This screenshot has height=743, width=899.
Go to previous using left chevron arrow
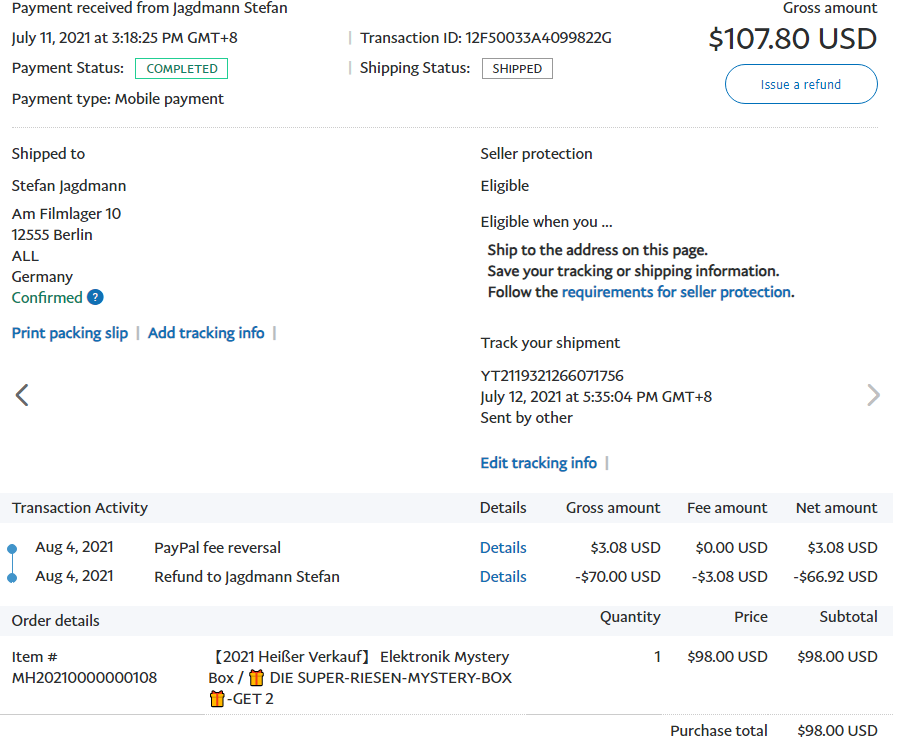[22, 395]
